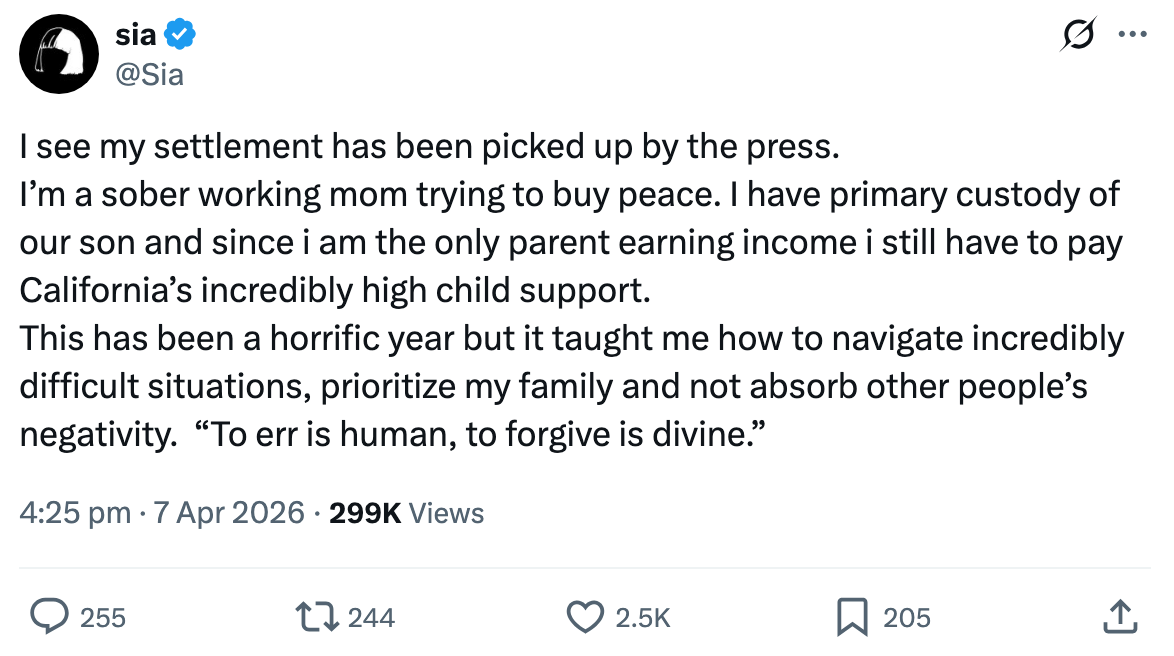Open the 299K Views analytics link
The width and height of the screenshot is (1174, 656).
[406, 513]
